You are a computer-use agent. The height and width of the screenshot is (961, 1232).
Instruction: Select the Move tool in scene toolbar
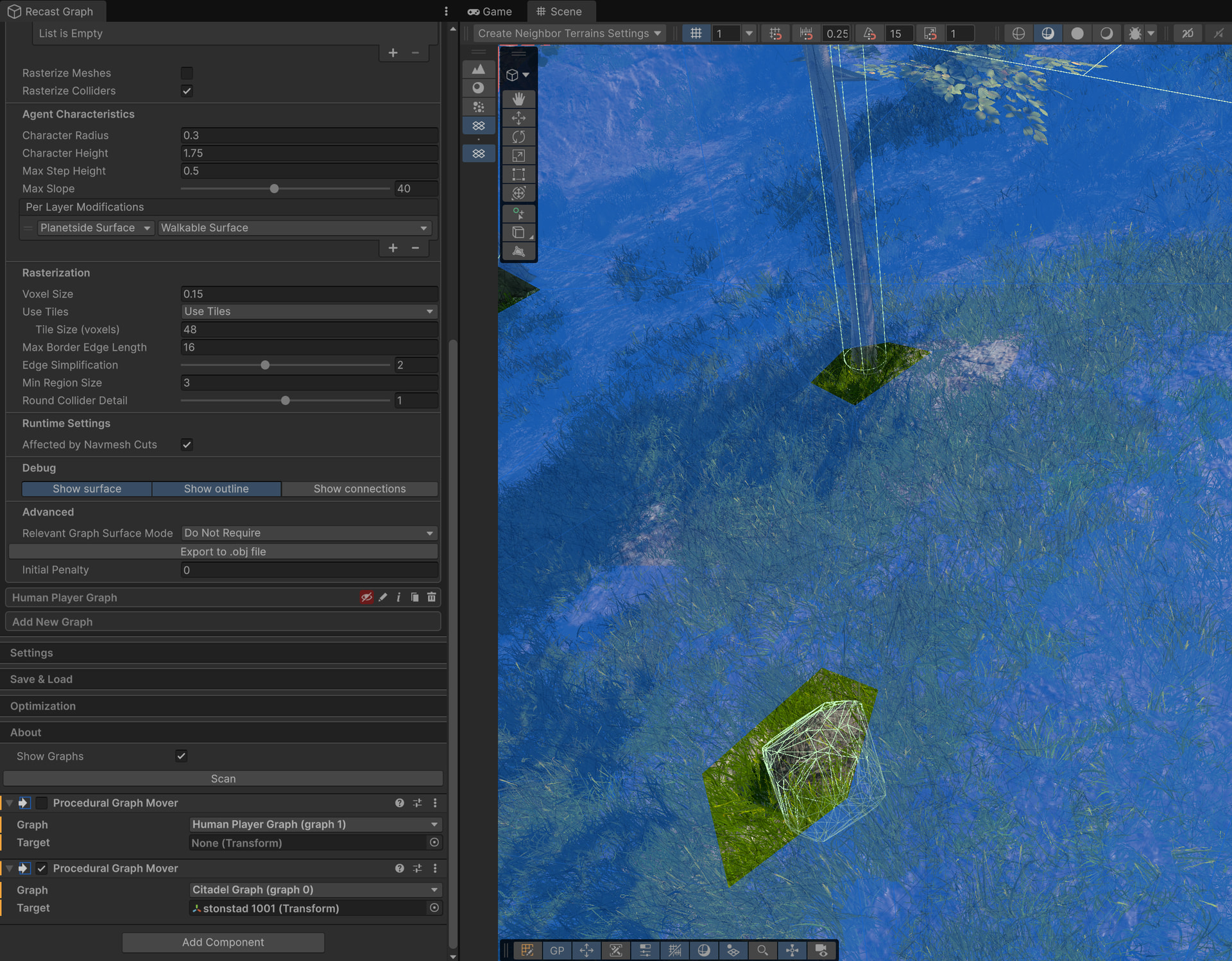pyautogui.click(x=518, y=118)
